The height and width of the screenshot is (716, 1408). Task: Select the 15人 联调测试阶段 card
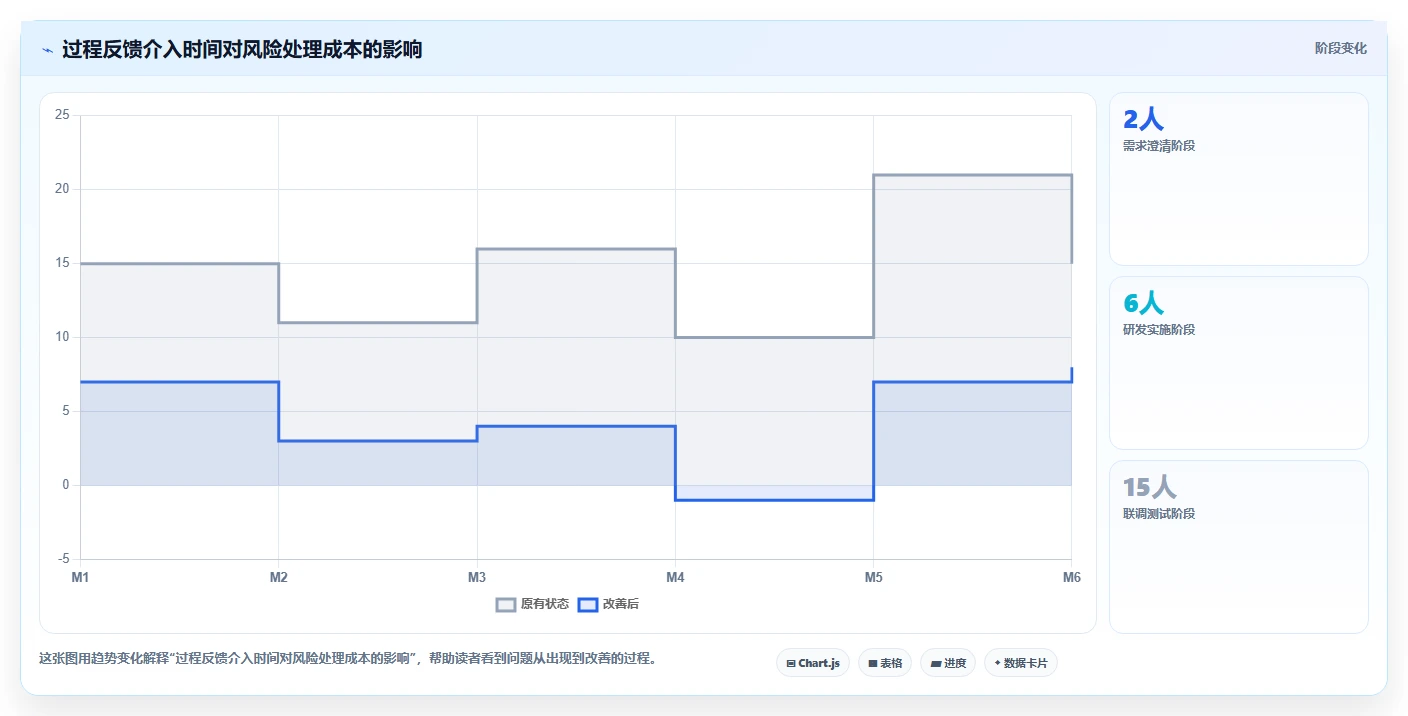coord(1238,547)
